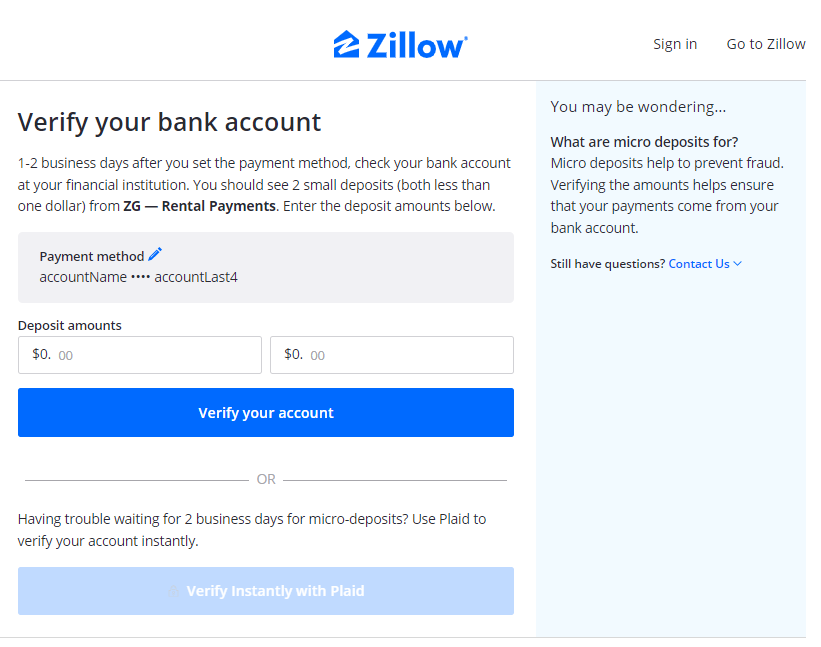
Task: Open the Sign in menu item
Action: 674,43
